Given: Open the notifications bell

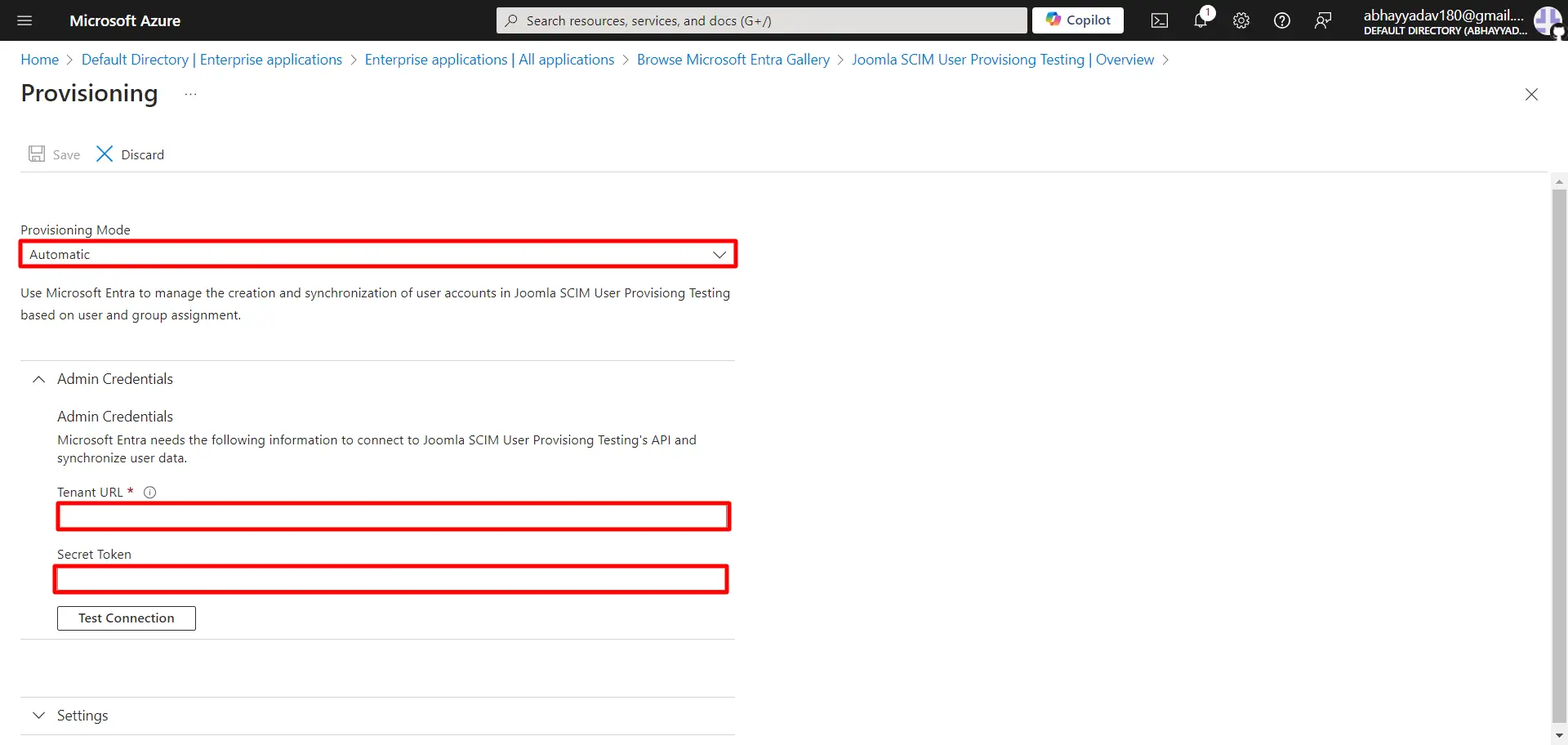Looking at the screenshot, I should coord(1201,20).
